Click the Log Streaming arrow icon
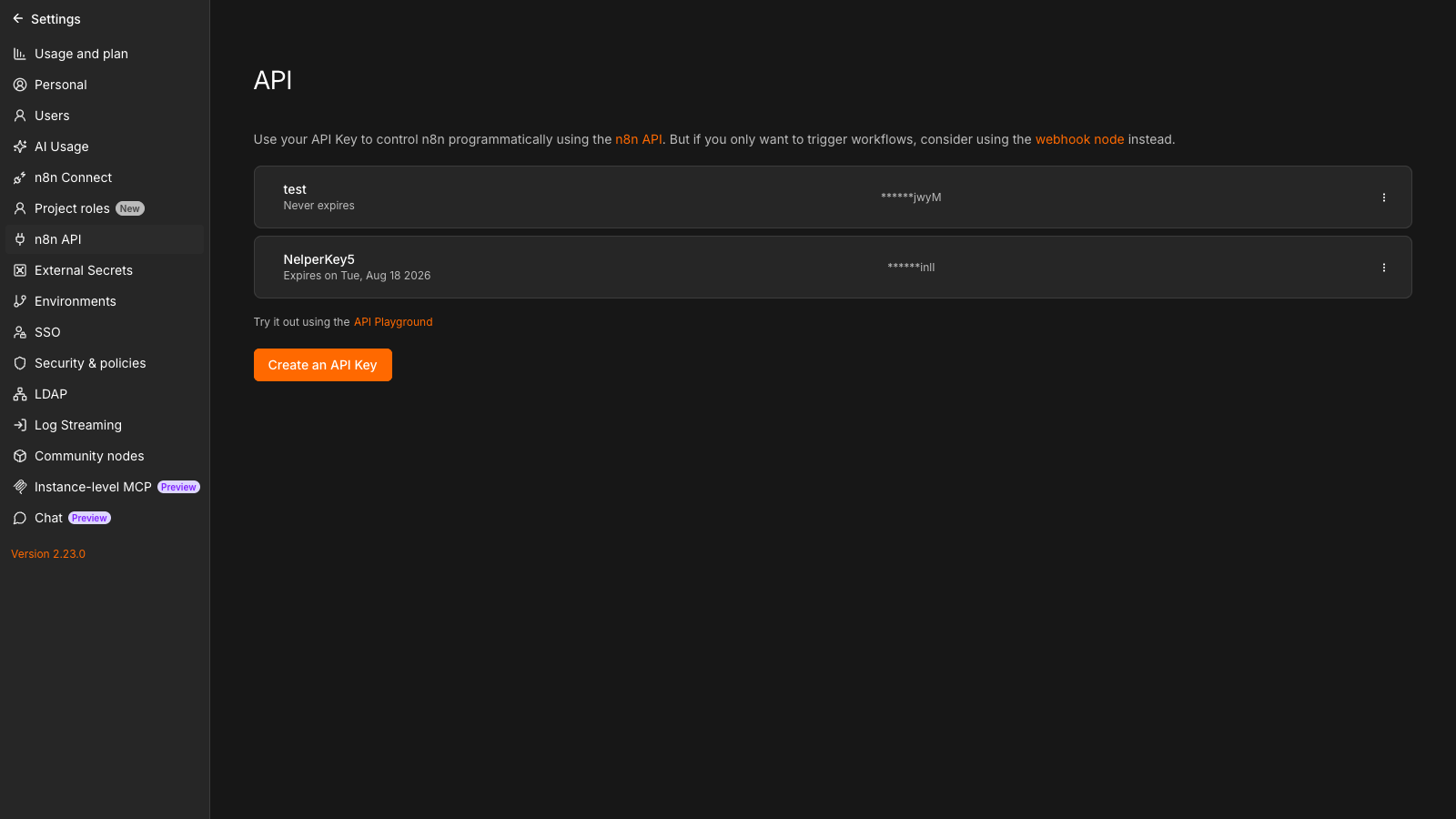 coord(20,425)
